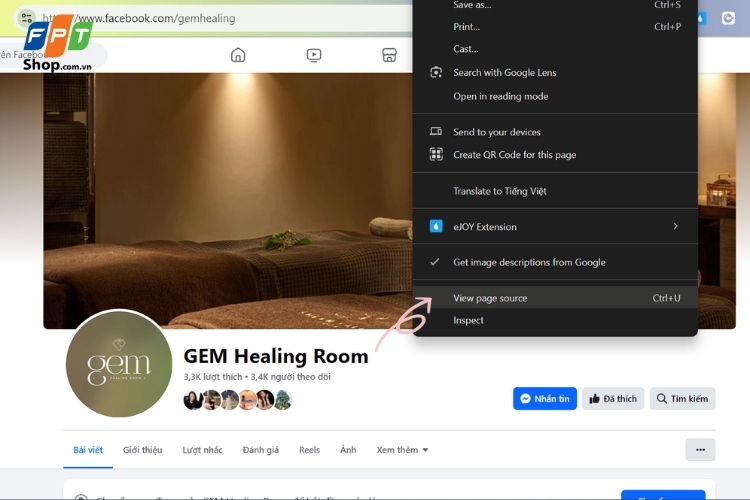This screenshot has height=500, width=750.
Task: Click the eJOY Extension icon in context menu
Action: (x=436, y=226)
